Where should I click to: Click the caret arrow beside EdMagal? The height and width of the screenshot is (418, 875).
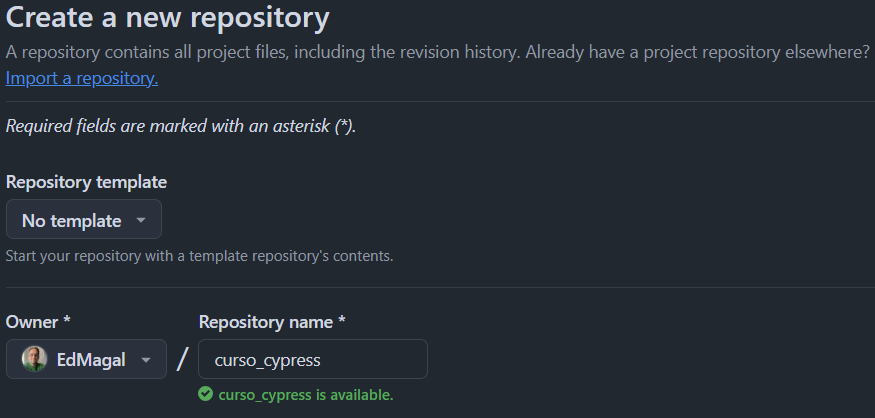(x=146, y=360)
